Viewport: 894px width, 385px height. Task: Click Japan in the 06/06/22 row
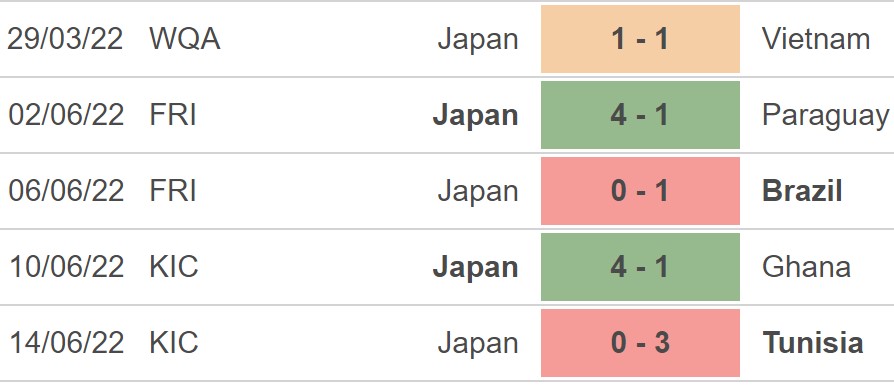point(478,192)
